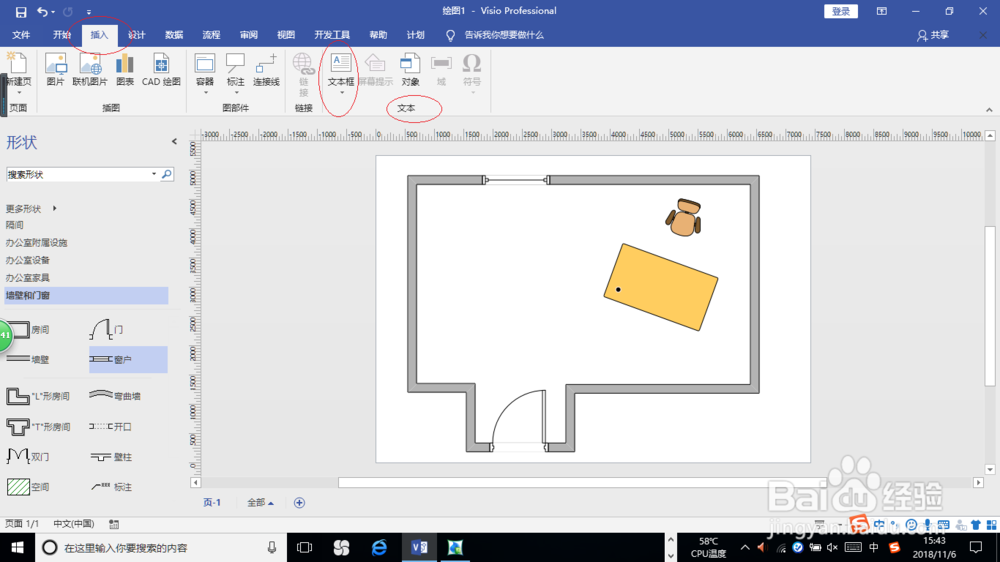1000x562 pixels.
Task: Collapse the ribbon with the caret
Action: pos(989,110)
